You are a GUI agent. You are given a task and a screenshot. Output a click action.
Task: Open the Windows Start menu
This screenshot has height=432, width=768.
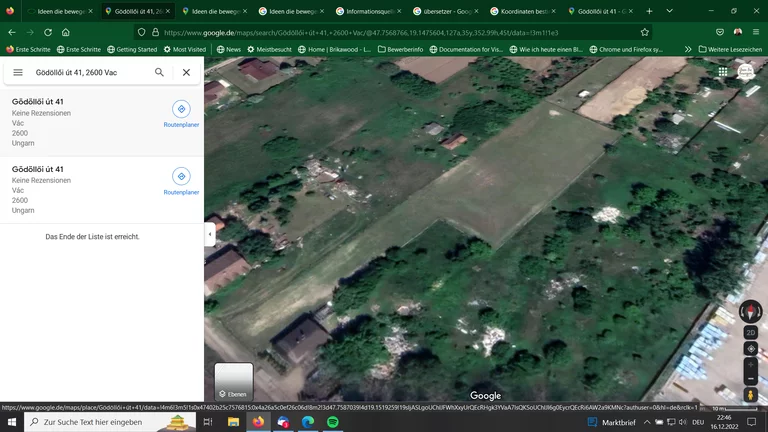coord(12,422)
